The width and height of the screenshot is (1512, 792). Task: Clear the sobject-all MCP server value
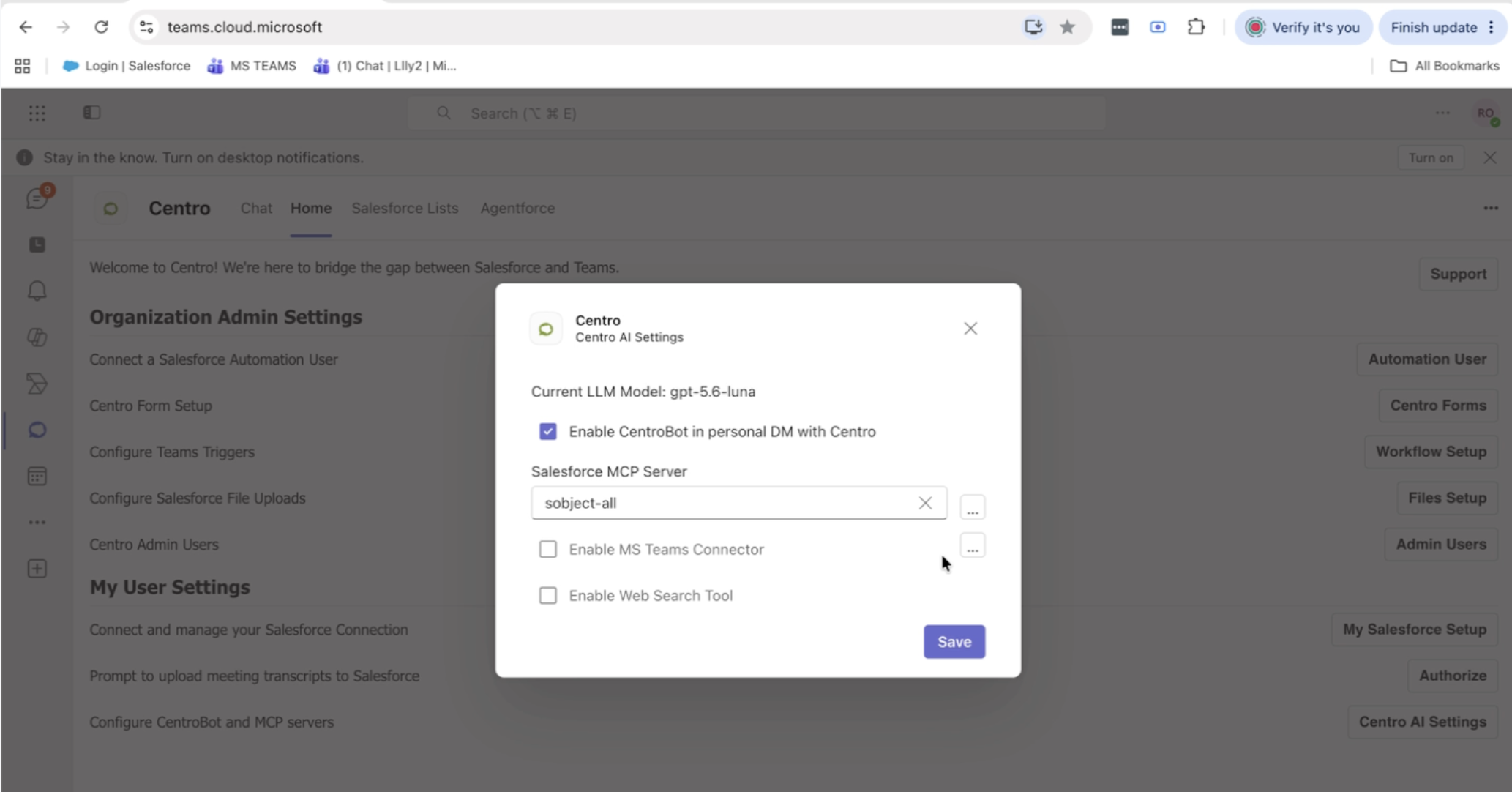[x=925, y=503]
